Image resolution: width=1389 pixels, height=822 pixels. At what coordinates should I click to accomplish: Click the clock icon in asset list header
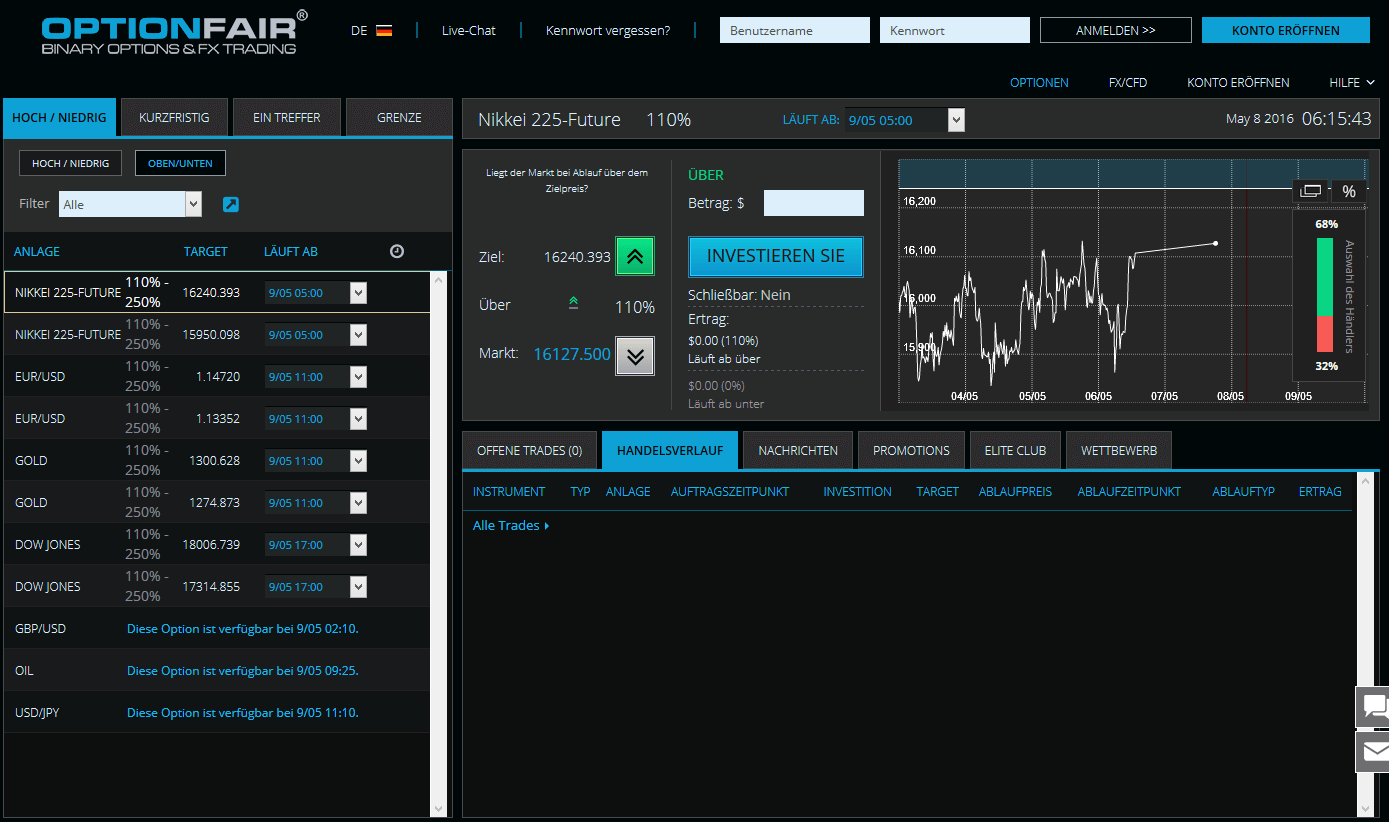(397, 251)
